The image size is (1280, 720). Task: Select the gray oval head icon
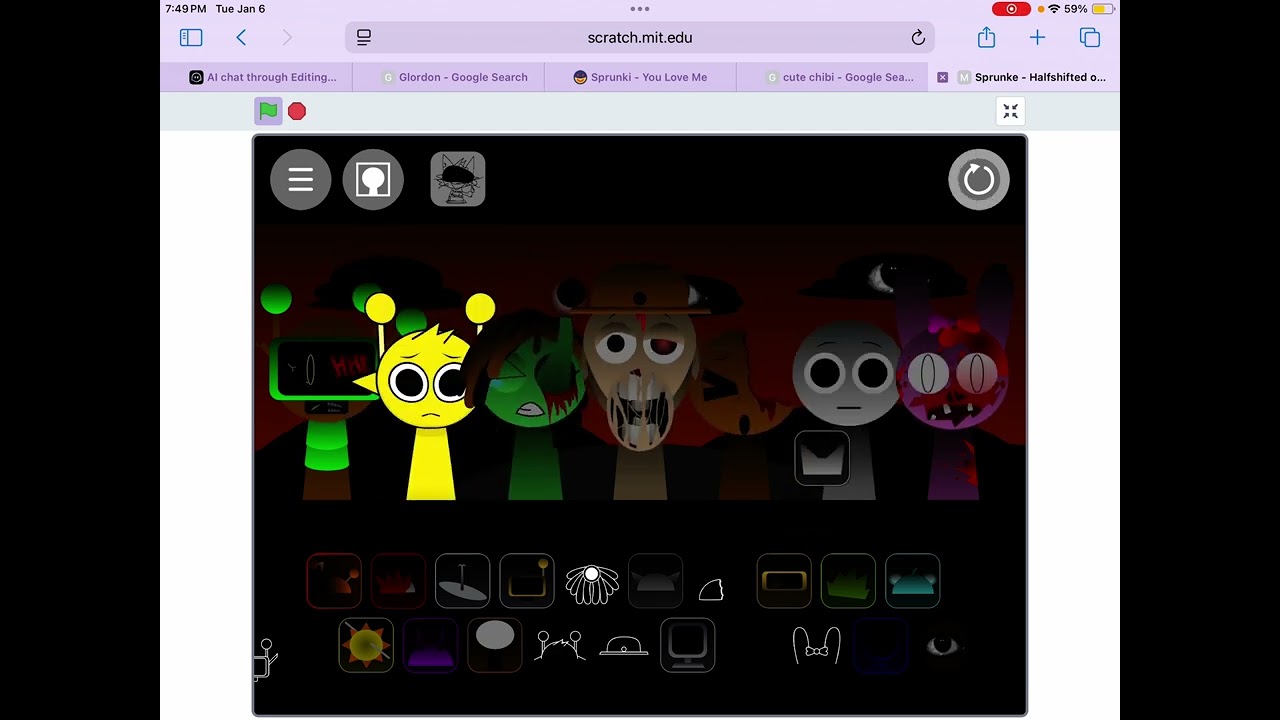coord(495,646)
